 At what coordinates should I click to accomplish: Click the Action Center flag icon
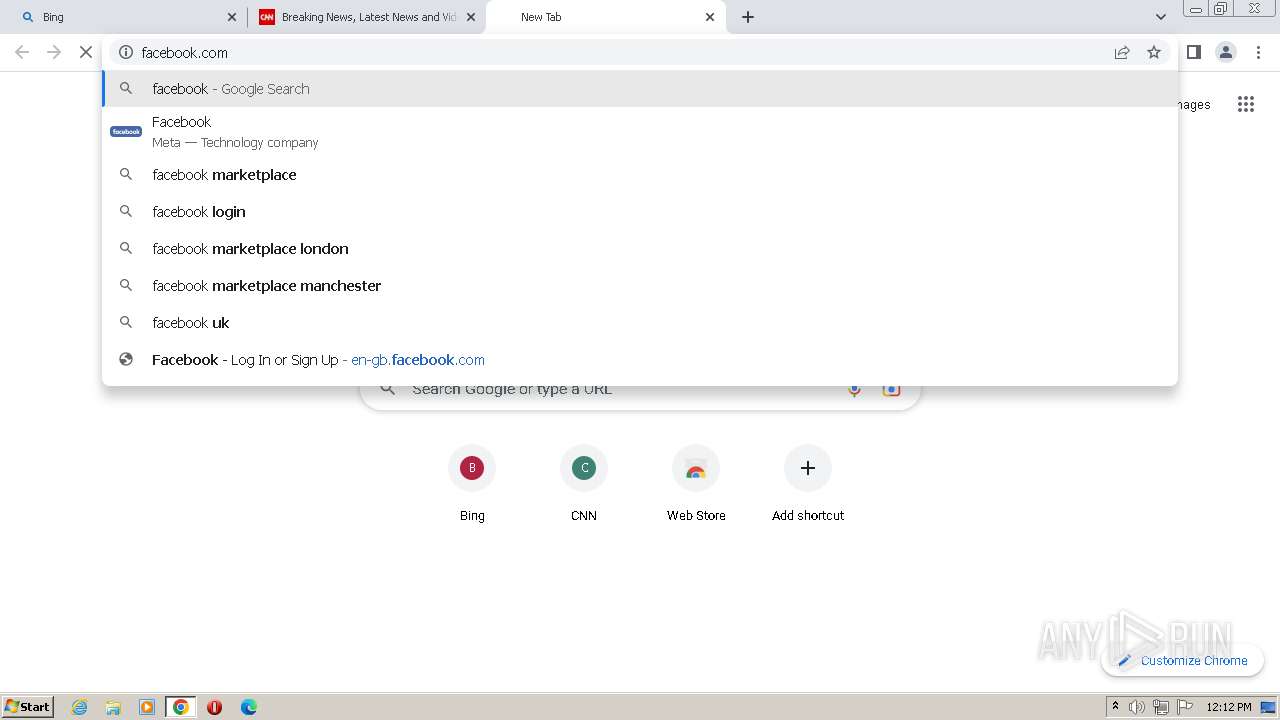pyautogui.click(x=1185, y=707)
